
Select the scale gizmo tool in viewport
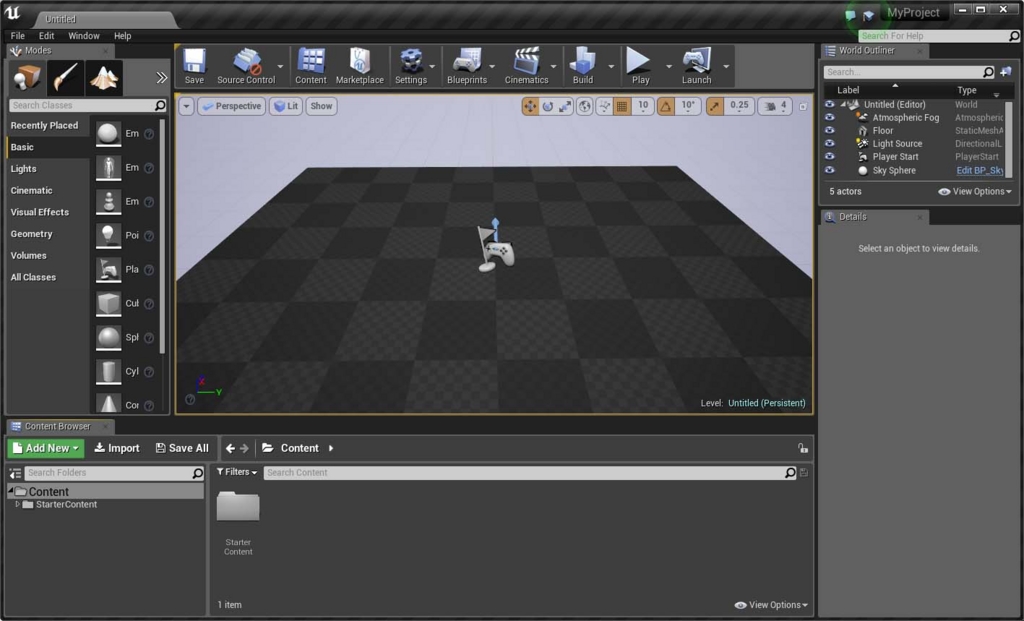[x=565, y=106]
